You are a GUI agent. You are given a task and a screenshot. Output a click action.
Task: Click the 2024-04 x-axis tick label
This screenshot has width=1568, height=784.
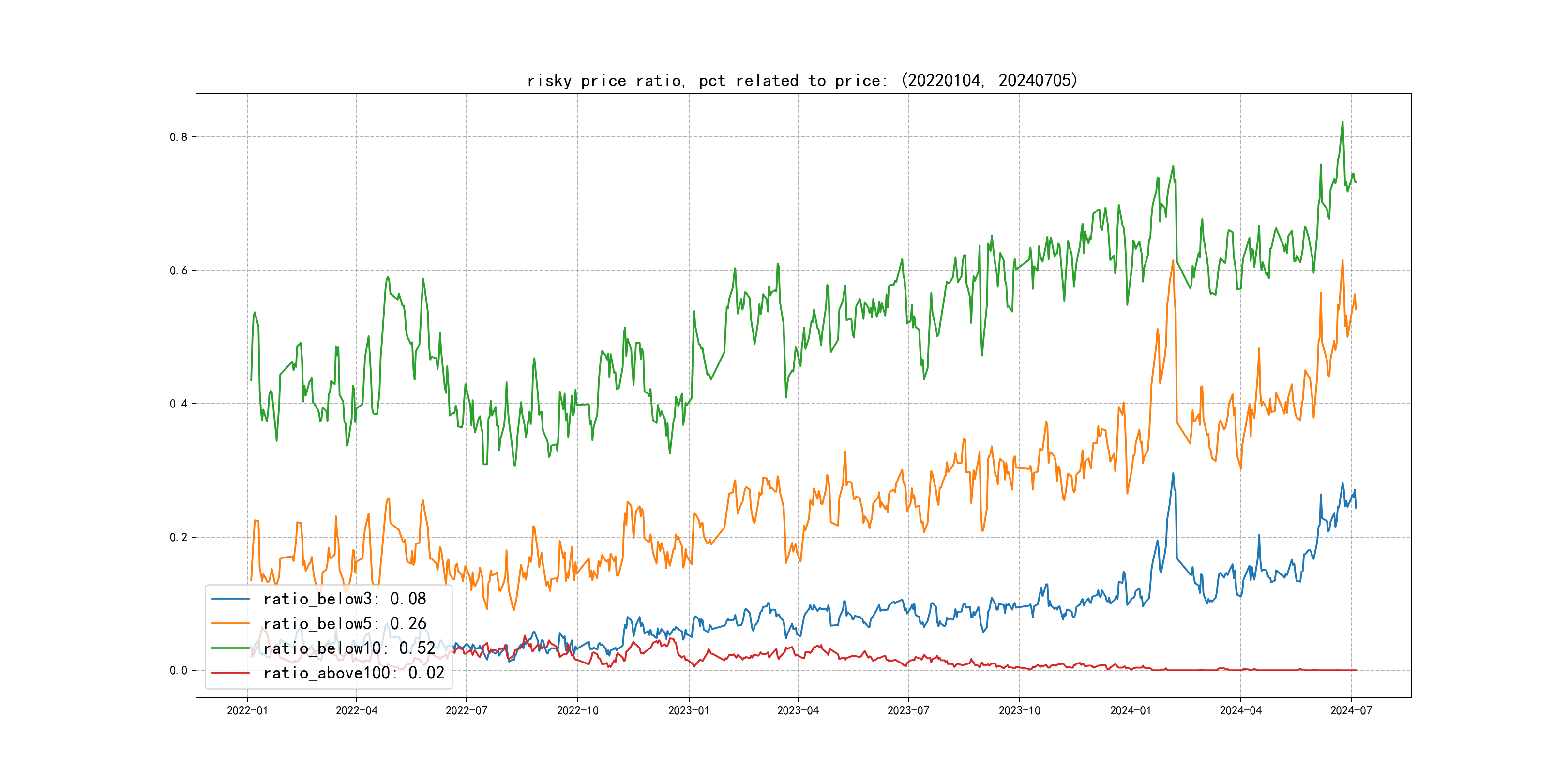(x=1240, y=710)
